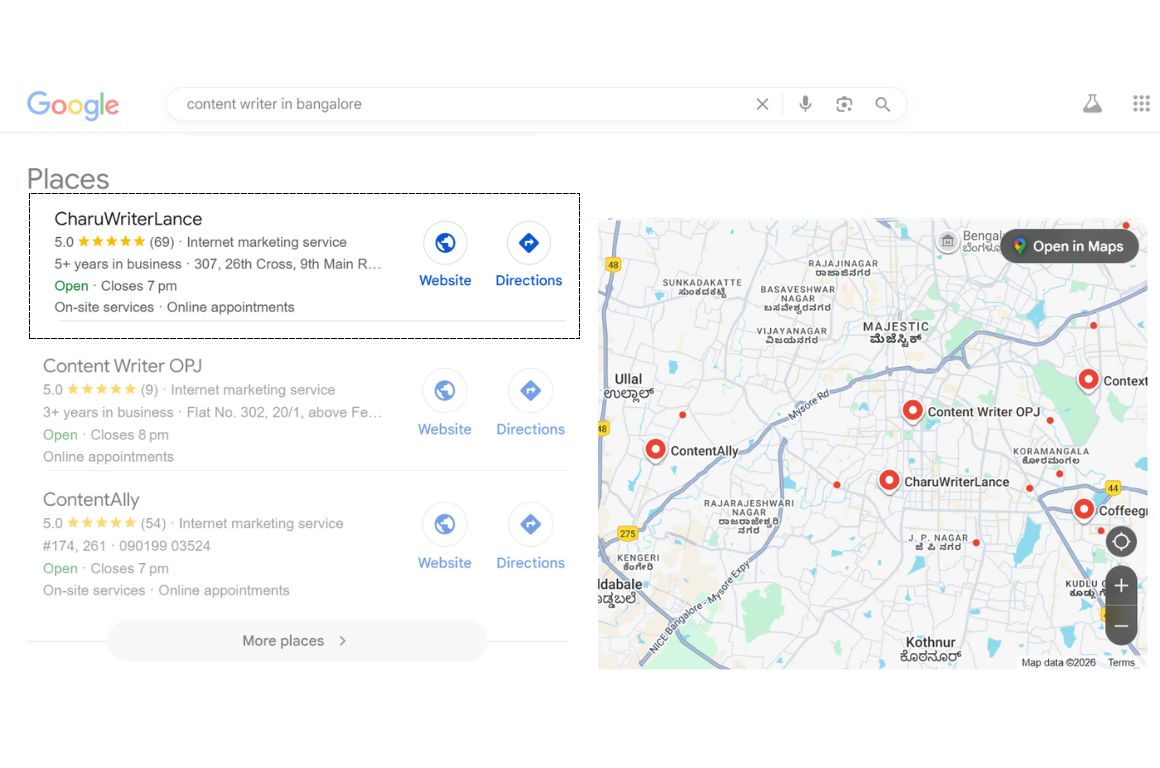The image size is (1160, 768).
Task: Click the search magnifier icon
Action: coord(882,103)
